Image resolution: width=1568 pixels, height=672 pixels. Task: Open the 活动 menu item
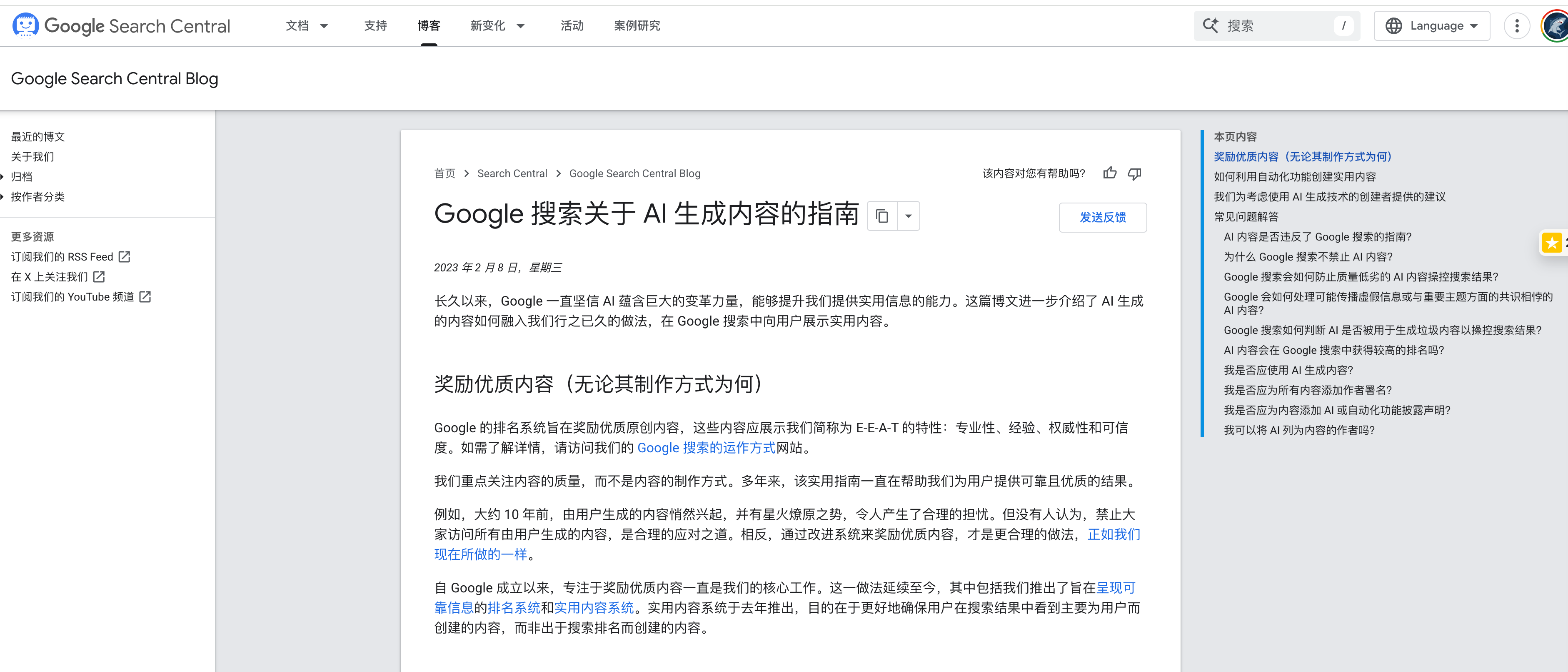click(x=572, y=25)
